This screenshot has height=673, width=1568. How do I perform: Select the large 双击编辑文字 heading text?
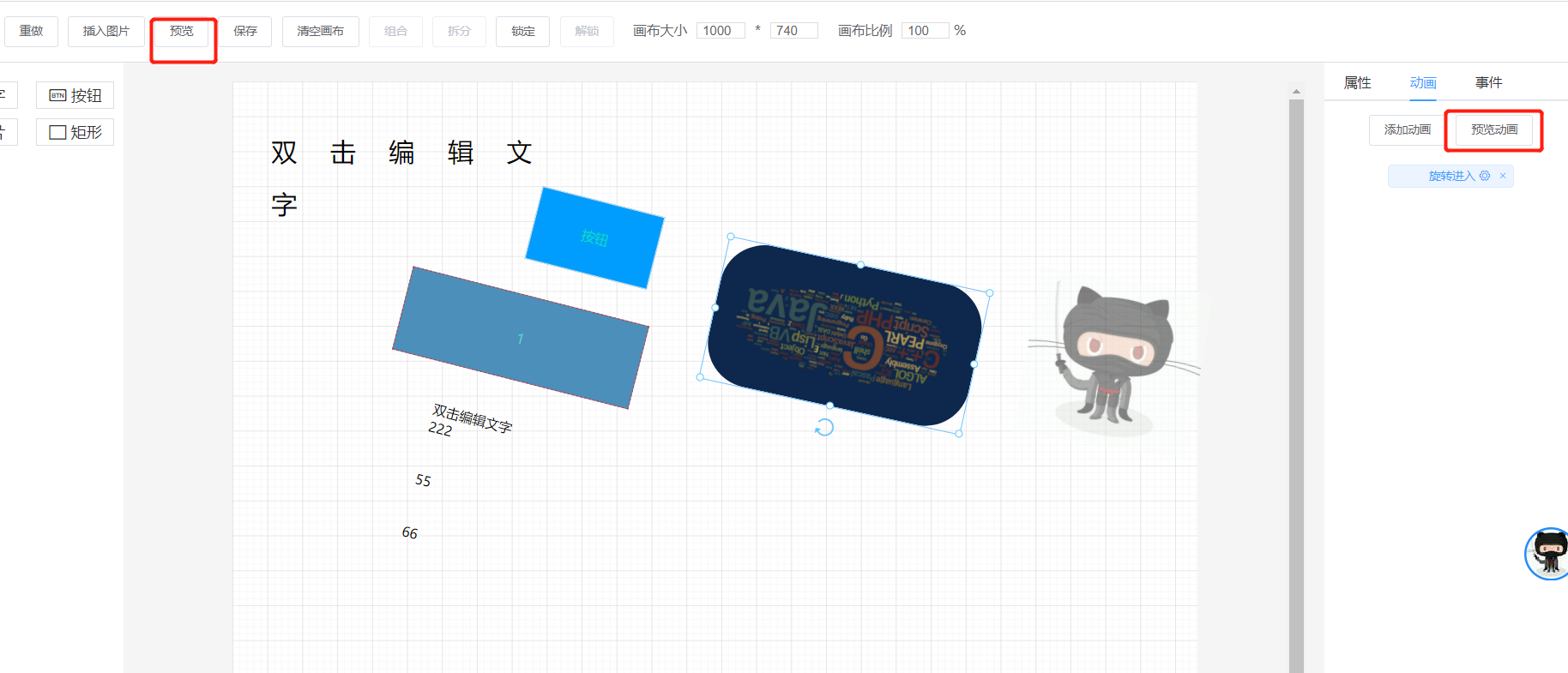(x=402, y=178)
